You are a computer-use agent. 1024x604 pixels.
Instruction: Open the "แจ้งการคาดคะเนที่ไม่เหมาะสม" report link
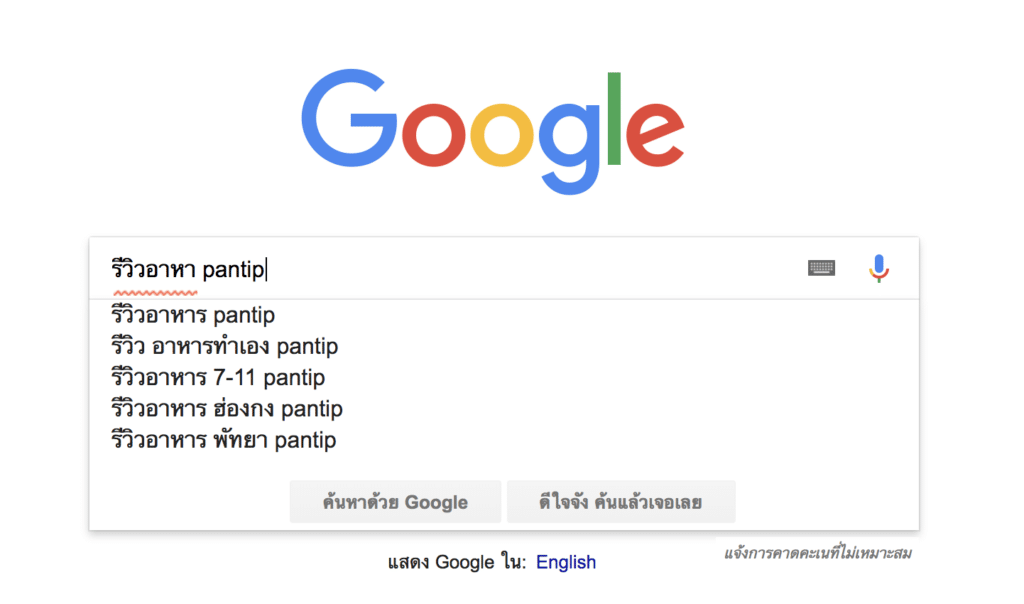tap(817, 552)
